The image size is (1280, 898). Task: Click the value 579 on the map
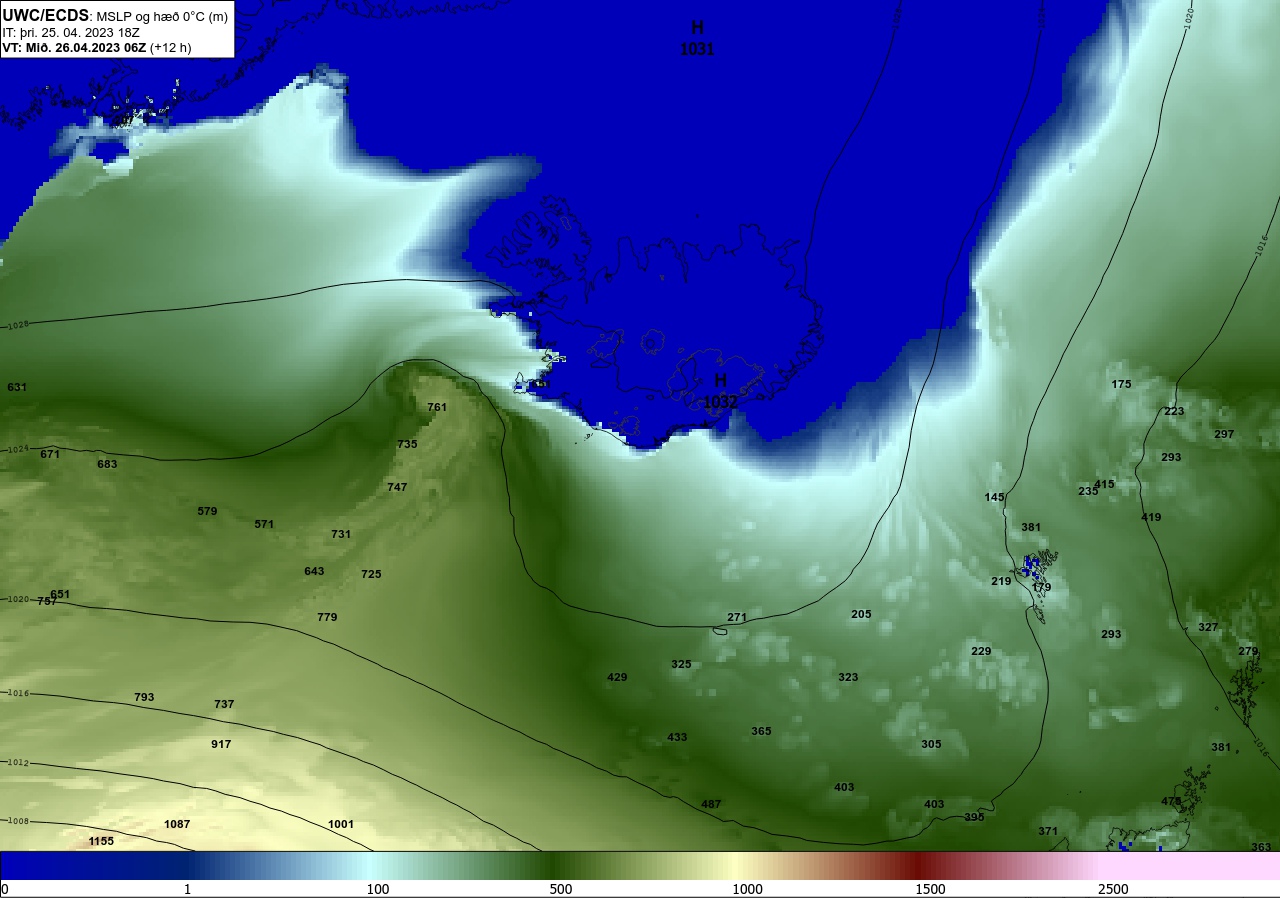pos(207,511)
